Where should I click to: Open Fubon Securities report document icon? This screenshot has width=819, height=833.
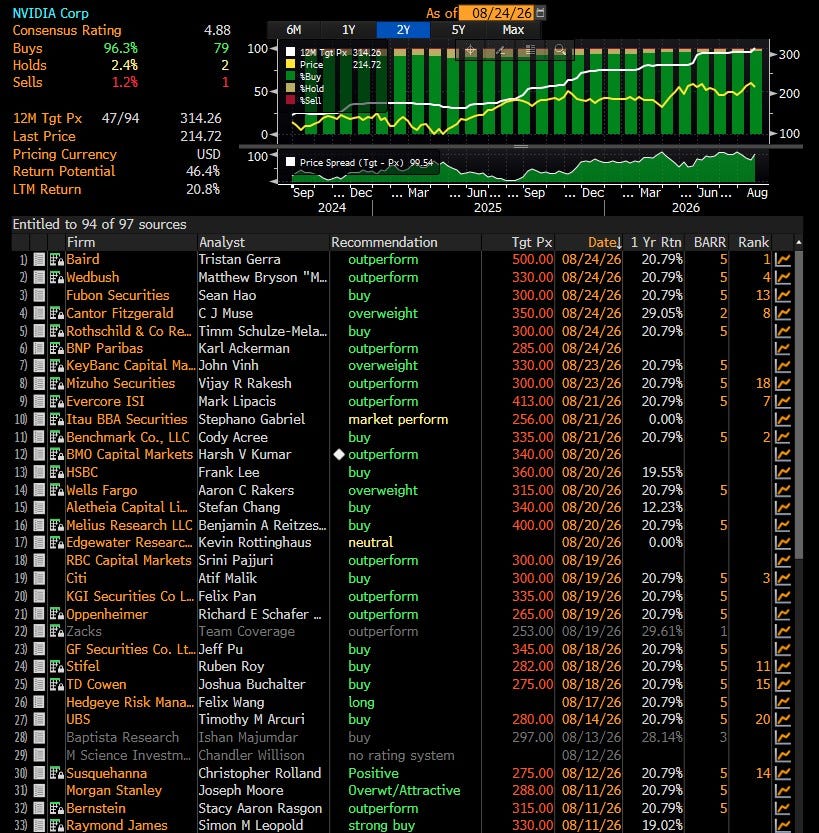click(x=39, y=295)
